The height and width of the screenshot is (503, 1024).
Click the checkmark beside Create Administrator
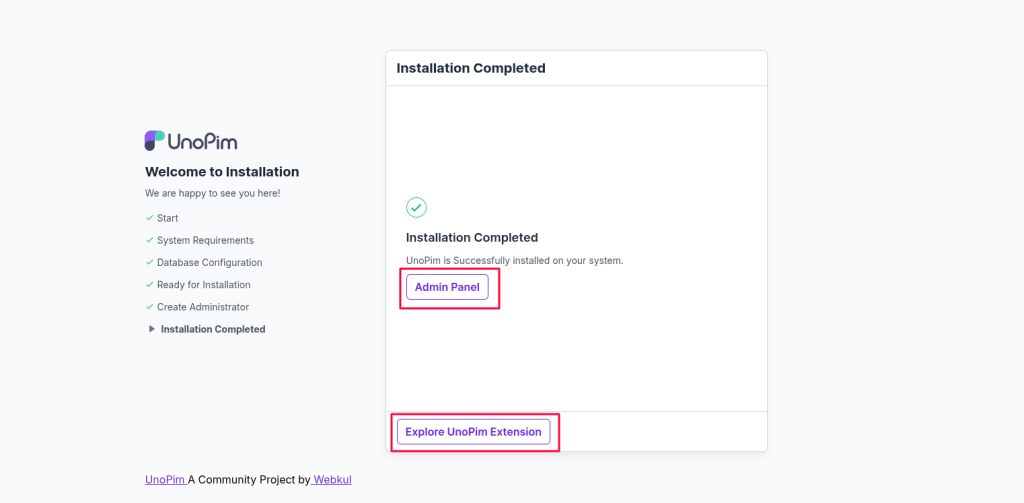pyautogui.click(x=150, y=306)
